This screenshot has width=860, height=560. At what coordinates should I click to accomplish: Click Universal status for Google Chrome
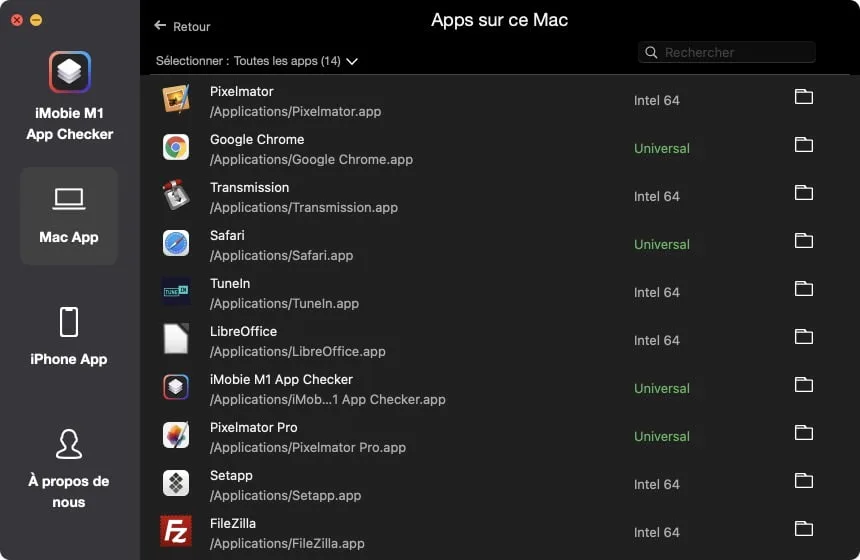pos(661,149)
